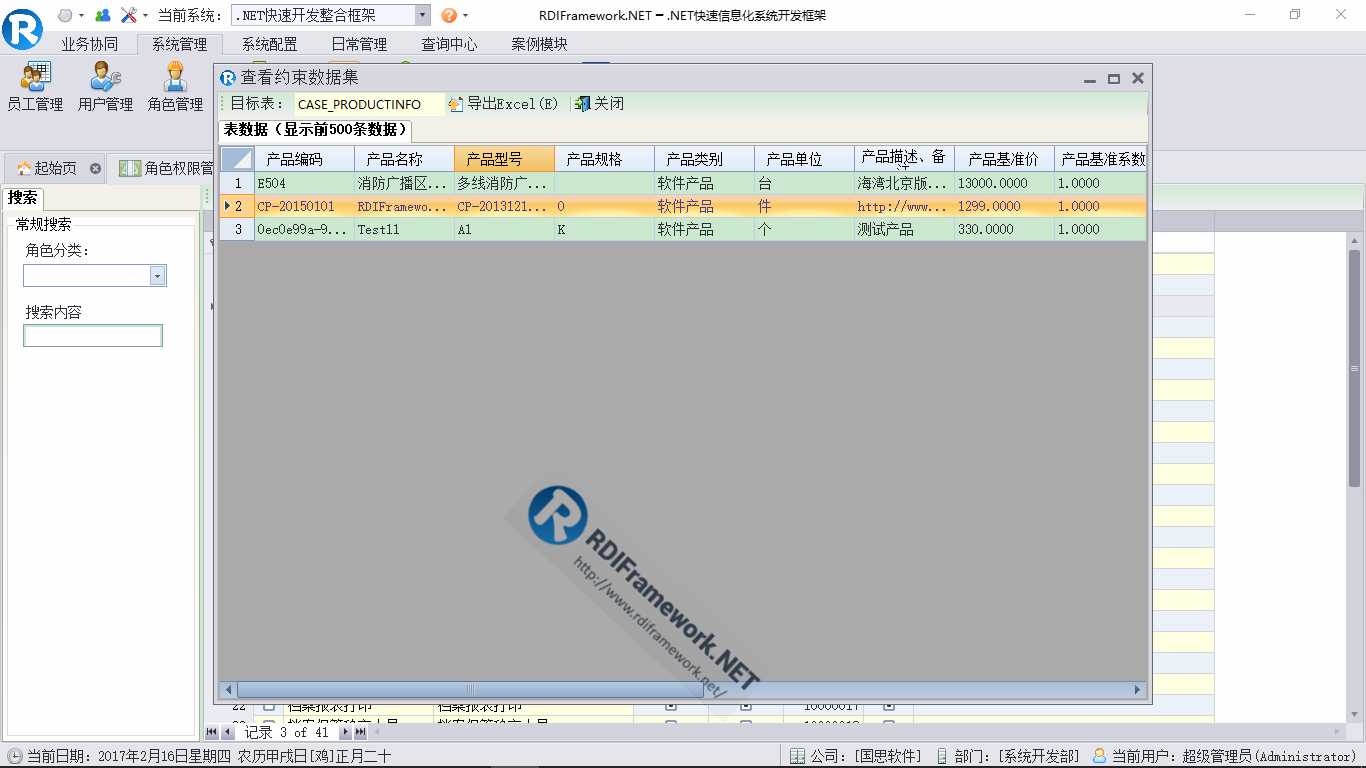The height and width of the screenshot is (768, 1366).
Task: Switch to the 系统管理 ribbon tab
Action: 179,44
